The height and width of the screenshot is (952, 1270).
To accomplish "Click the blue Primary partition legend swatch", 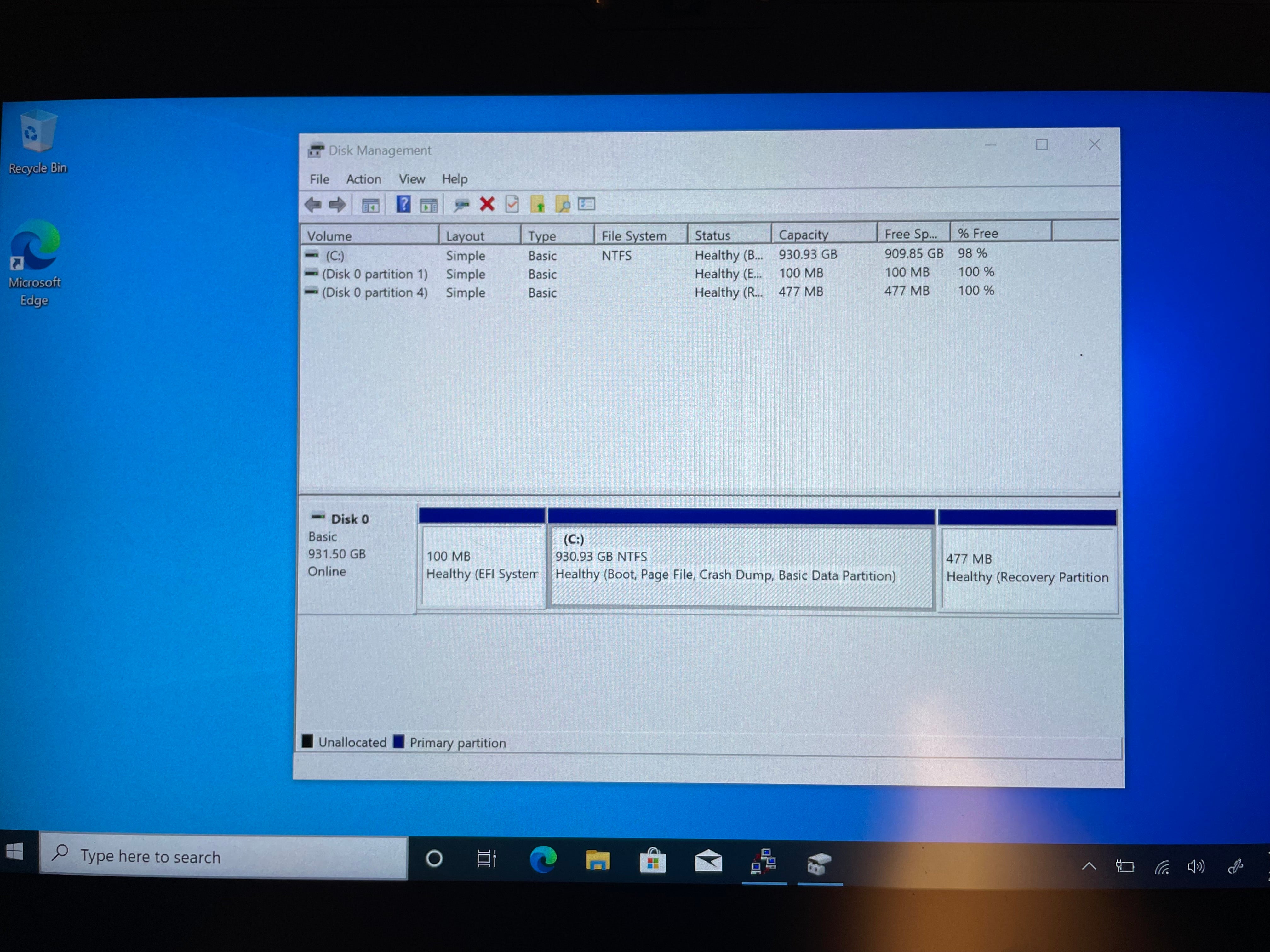I will pyautogui.click(x=398, y=741).
